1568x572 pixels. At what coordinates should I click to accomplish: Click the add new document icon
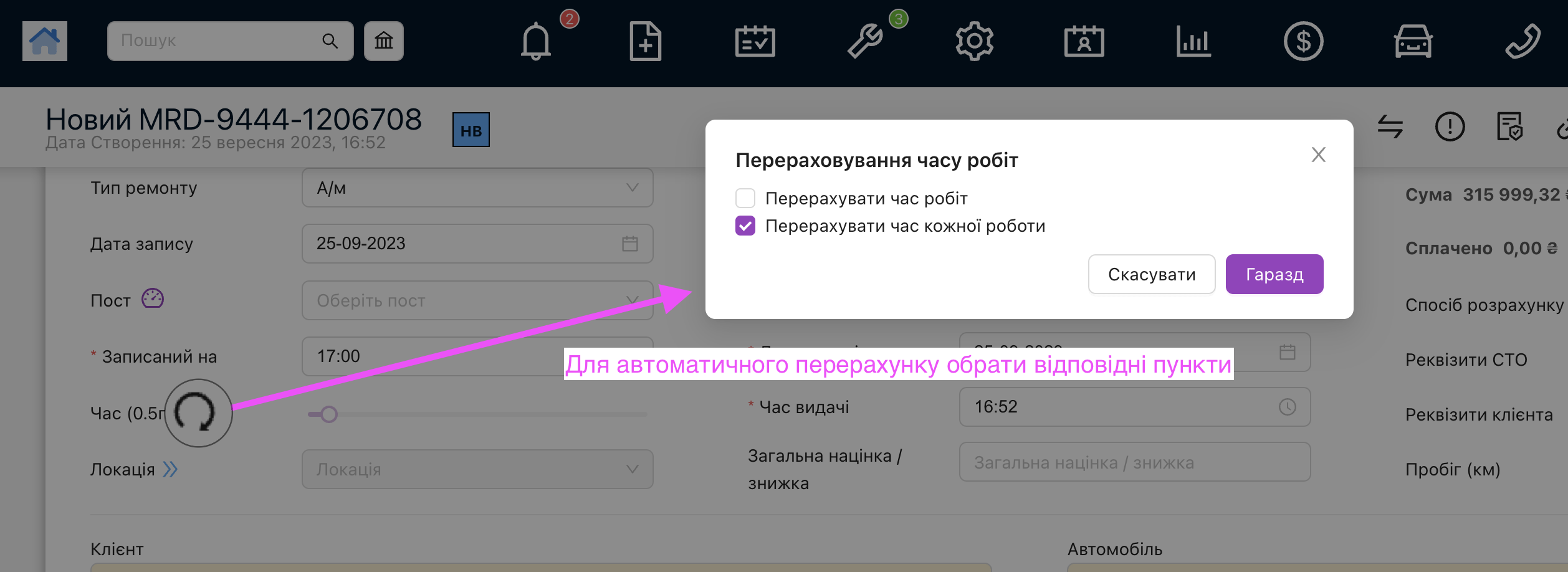(645, 42)
